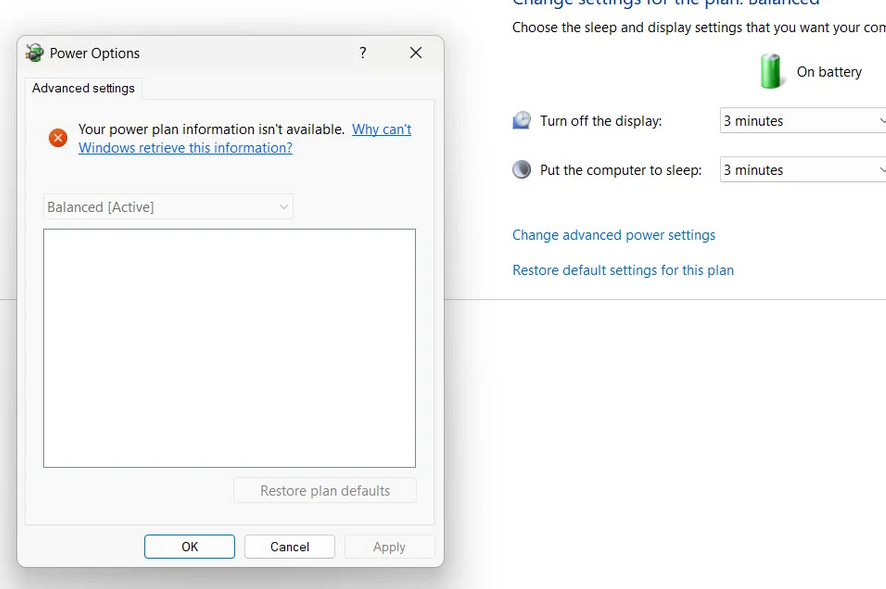Click the Apply button
The image size is (886, 589).
[389, 547]
